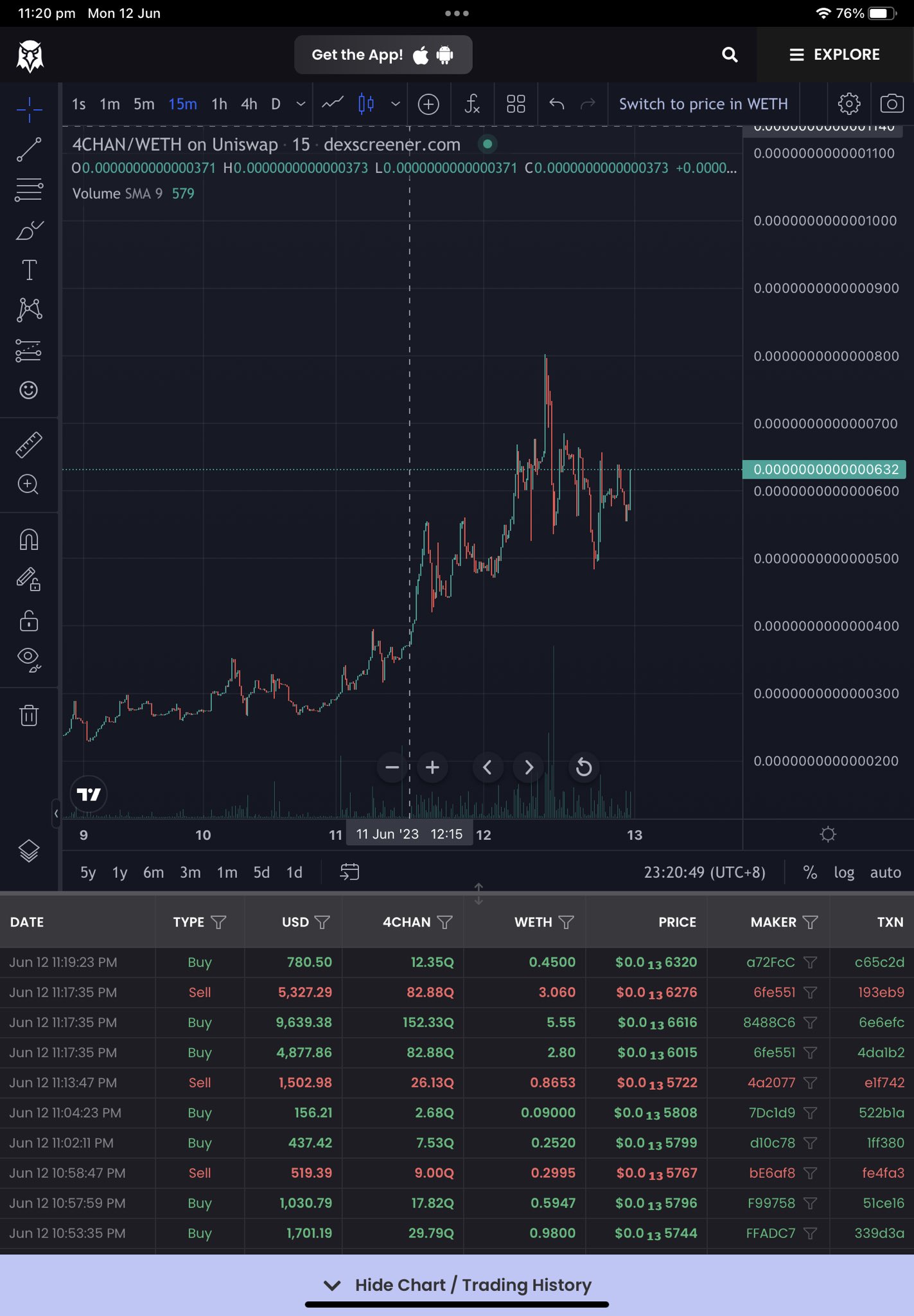Collapse the drawing toolbar side arrow
Screen dimensions: 914x1316
point(57,814)
